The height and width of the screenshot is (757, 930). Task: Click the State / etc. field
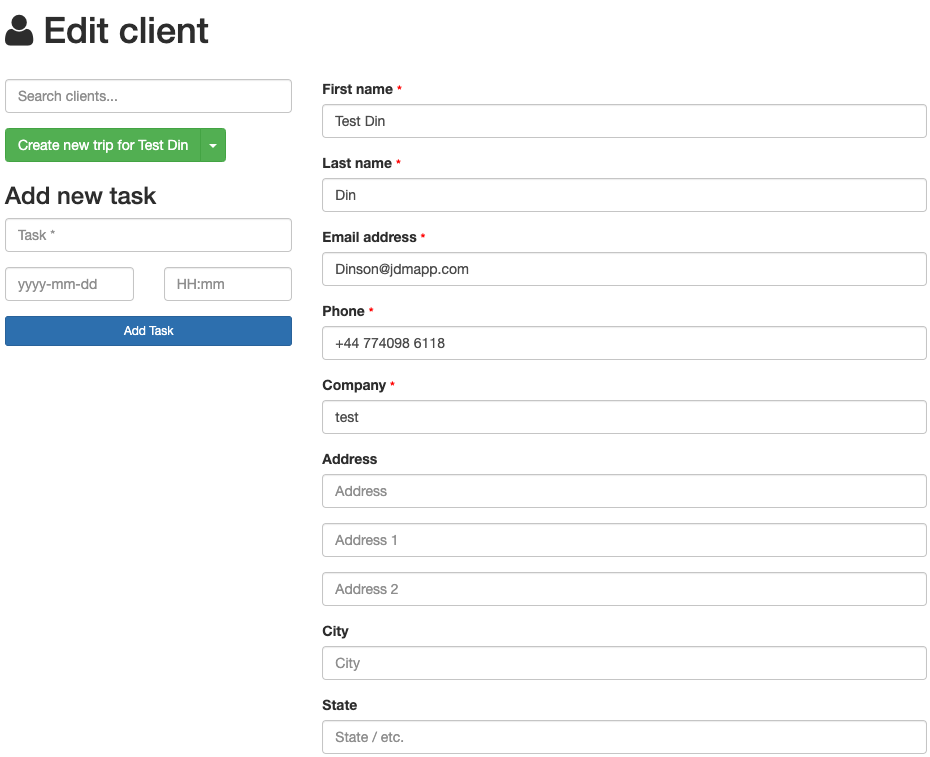coord(624,737)
